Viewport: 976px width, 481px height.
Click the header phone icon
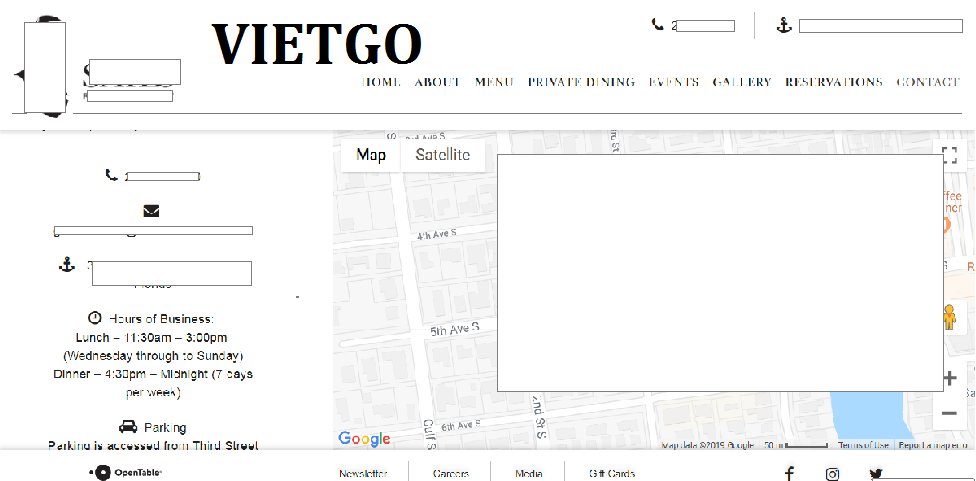pos(658,25)
